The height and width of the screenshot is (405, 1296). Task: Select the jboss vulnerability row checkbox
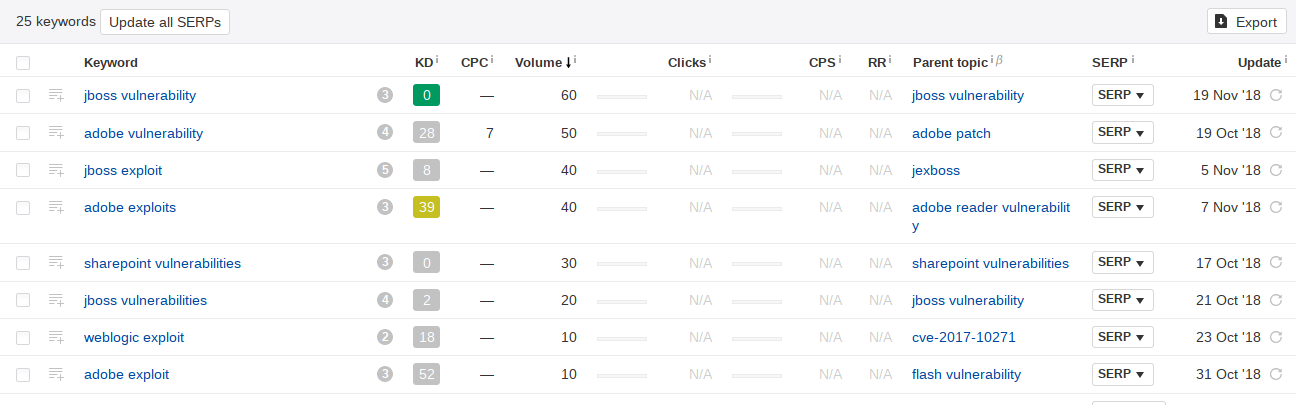pyautogui.click(x=23, y=95)
